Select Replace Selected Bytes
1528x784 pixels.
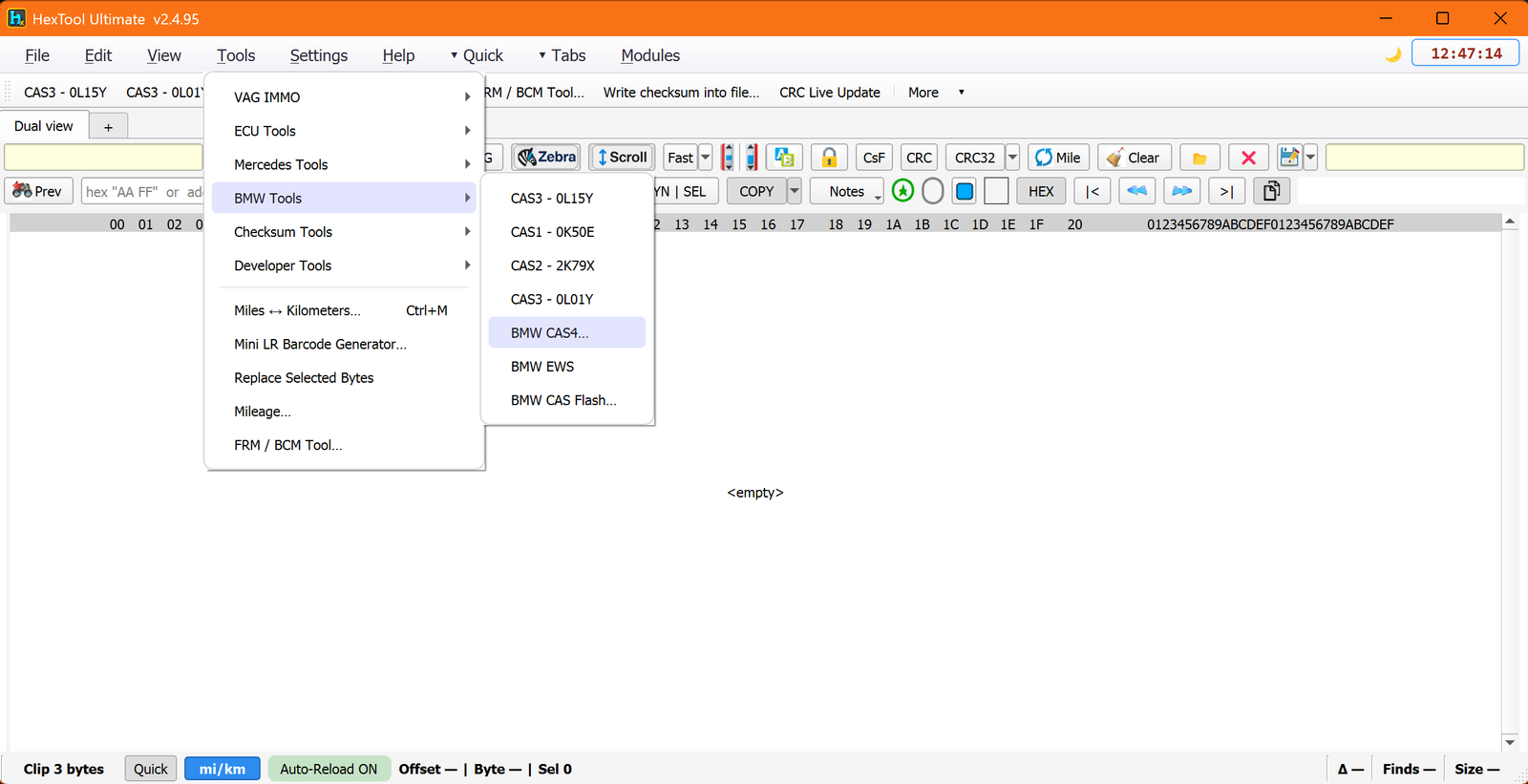(x=344, y=378)
